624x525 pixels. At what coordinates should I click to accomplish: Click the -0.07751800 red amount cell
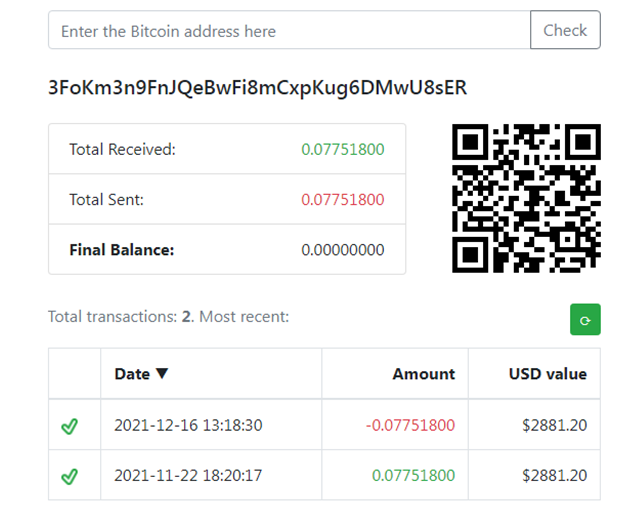click(410, 425)
